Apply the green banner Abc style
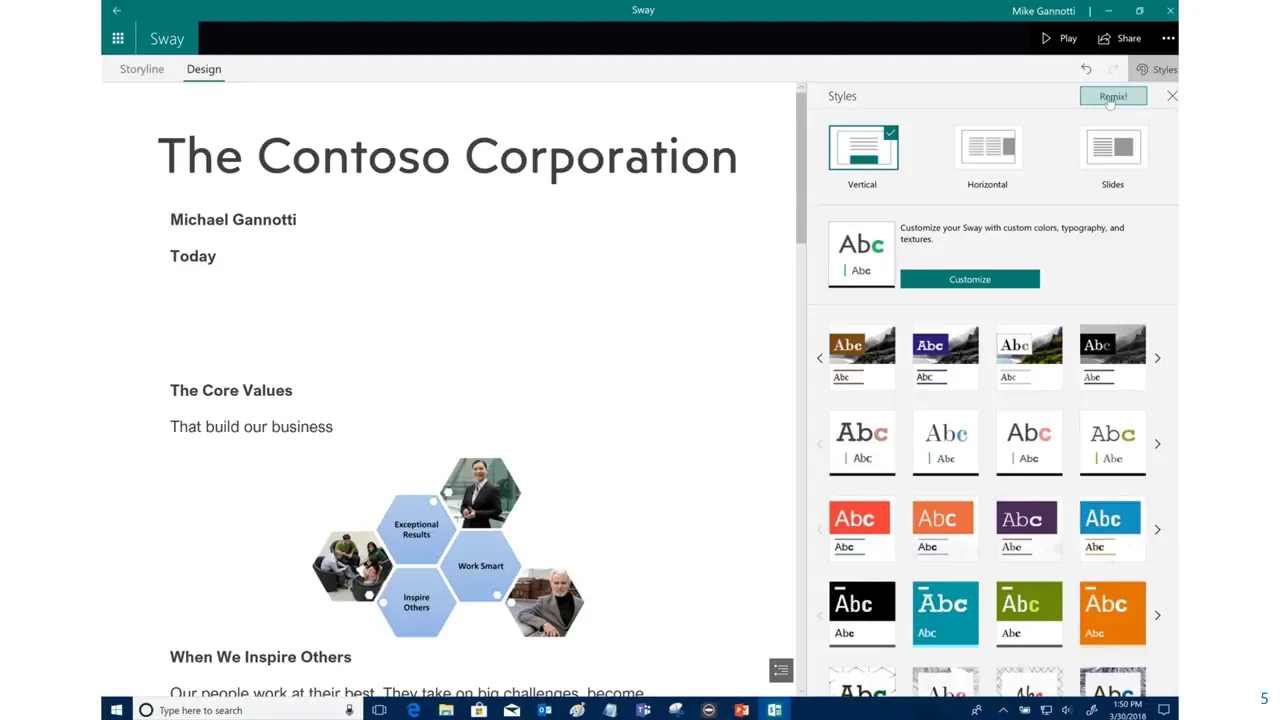The width and height of the screenshot is (1280, 720). pyautogui.click(x=1029, y=614)
